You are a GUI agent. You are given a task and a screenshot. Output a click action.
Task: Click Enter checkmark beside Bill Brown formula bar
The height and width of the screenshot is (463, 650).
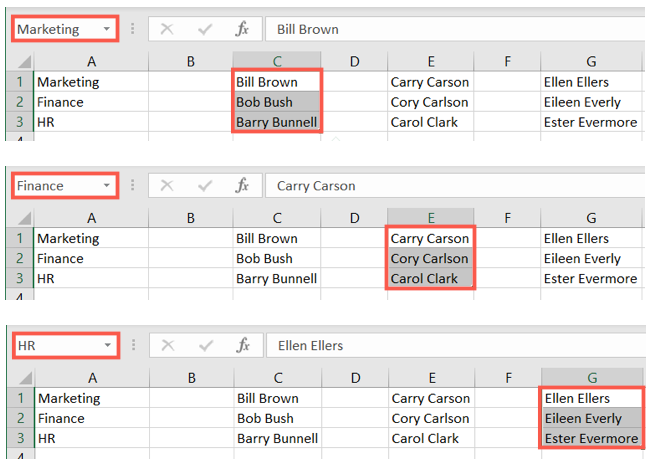coord(204,29)
